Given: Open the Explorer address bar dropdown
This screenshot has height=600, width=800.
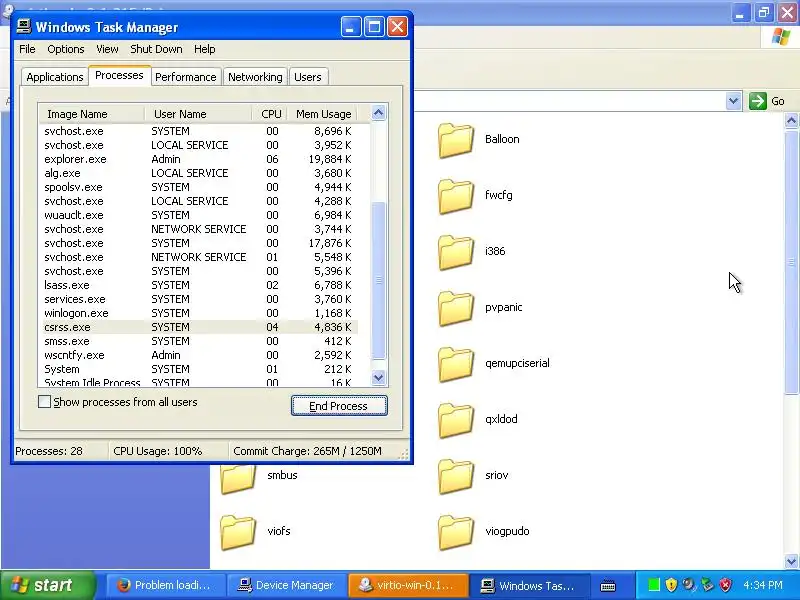Looking at the screenshot, I should (x=733, y=101).
